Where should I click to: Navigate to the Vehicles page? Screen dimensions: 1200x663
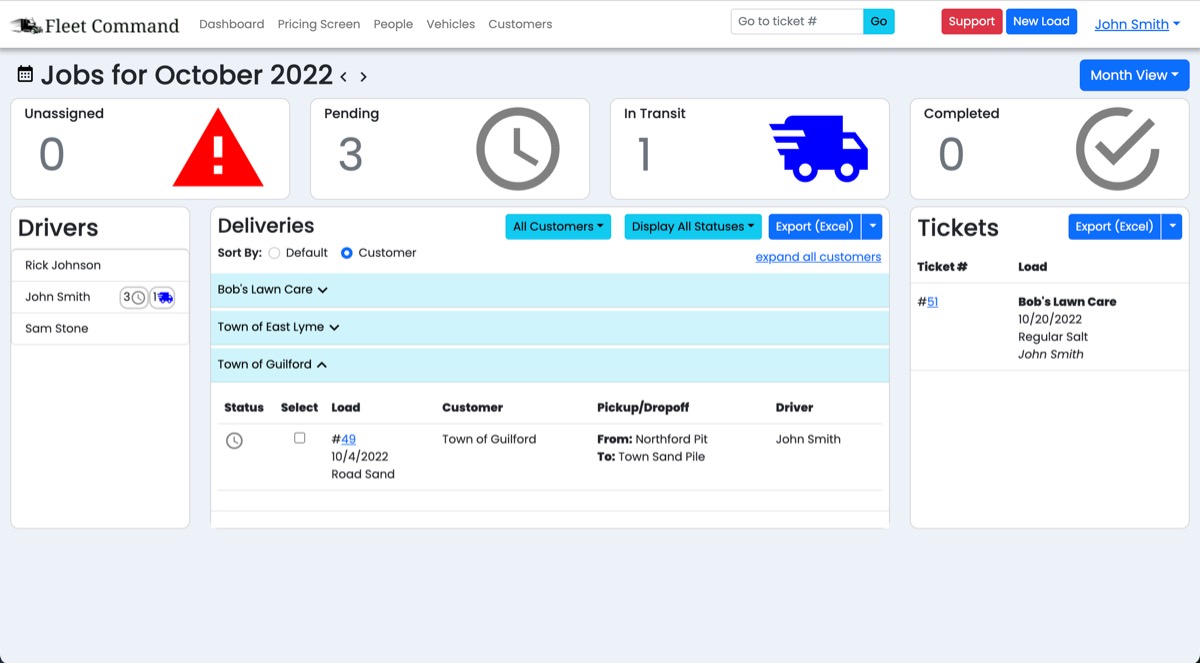pyautogui.click(x=450, y=24)
